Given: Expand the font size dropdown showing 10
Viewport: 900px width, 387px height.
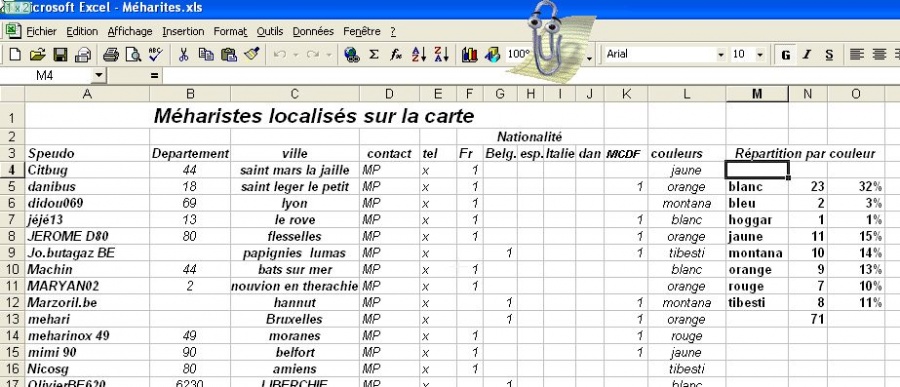Looking at the screenshot, I should click(760, 55).
